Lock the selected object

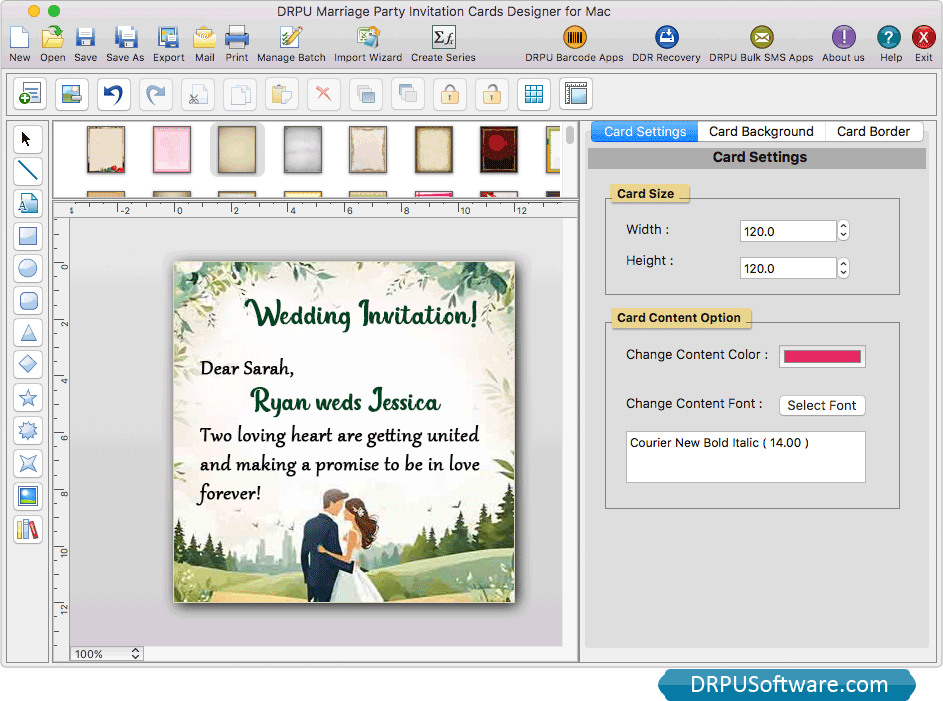click(449, 94)
